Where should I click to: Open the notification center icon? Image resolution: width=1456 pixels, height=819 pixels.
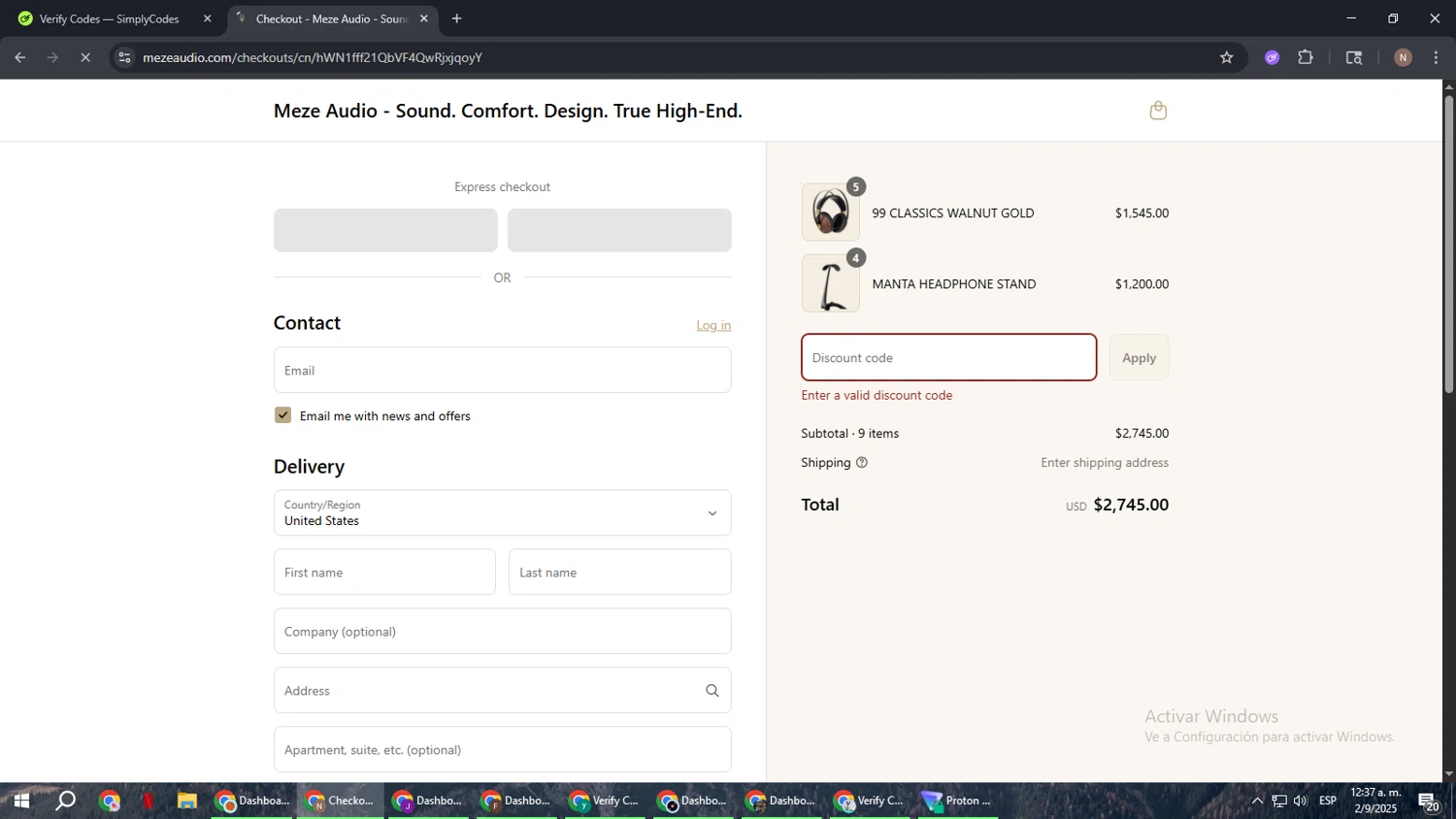point(1428,802)
